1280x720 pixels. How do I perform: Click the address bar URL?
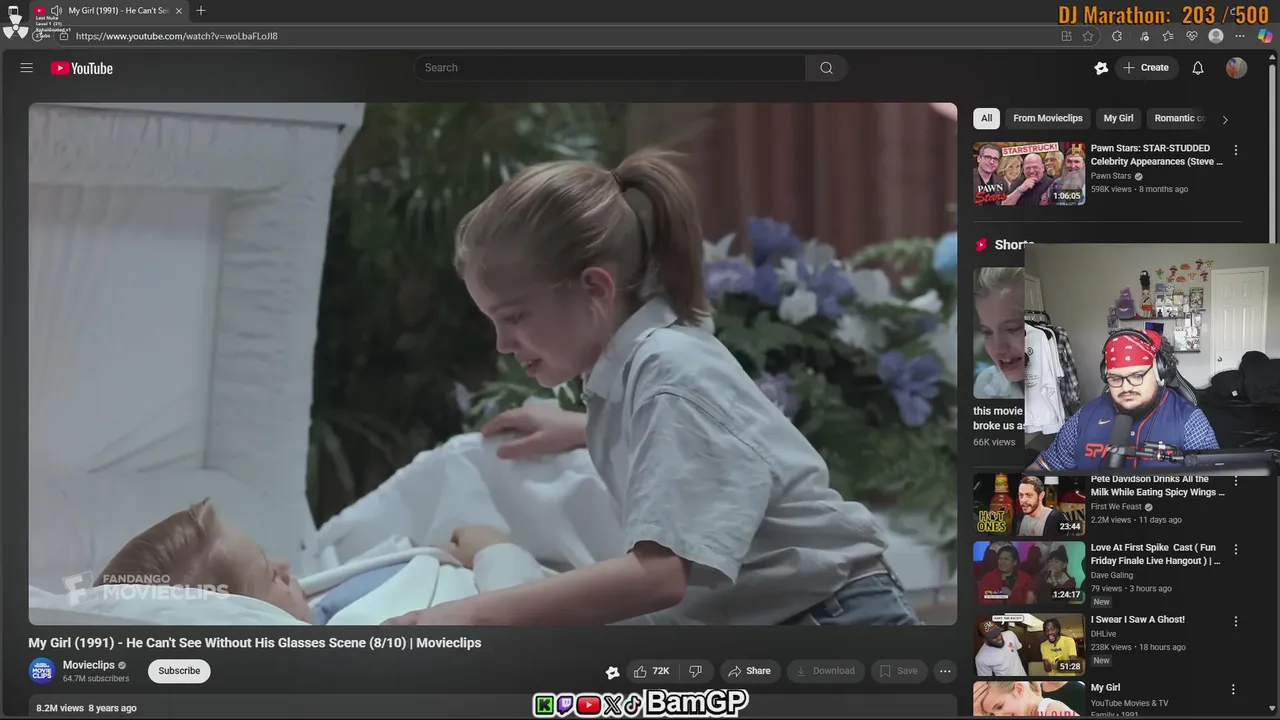(177, 36)
